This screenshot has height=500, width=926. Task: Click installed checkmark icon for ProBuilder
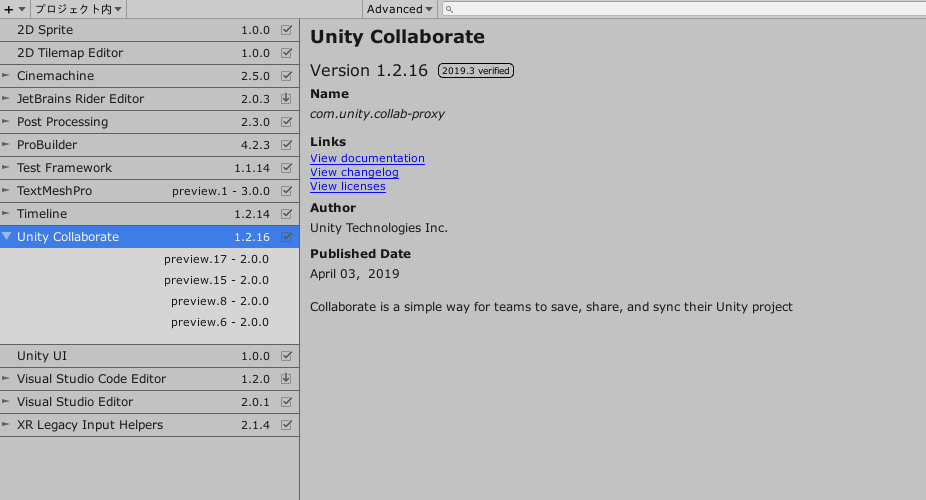coord(286,145)
